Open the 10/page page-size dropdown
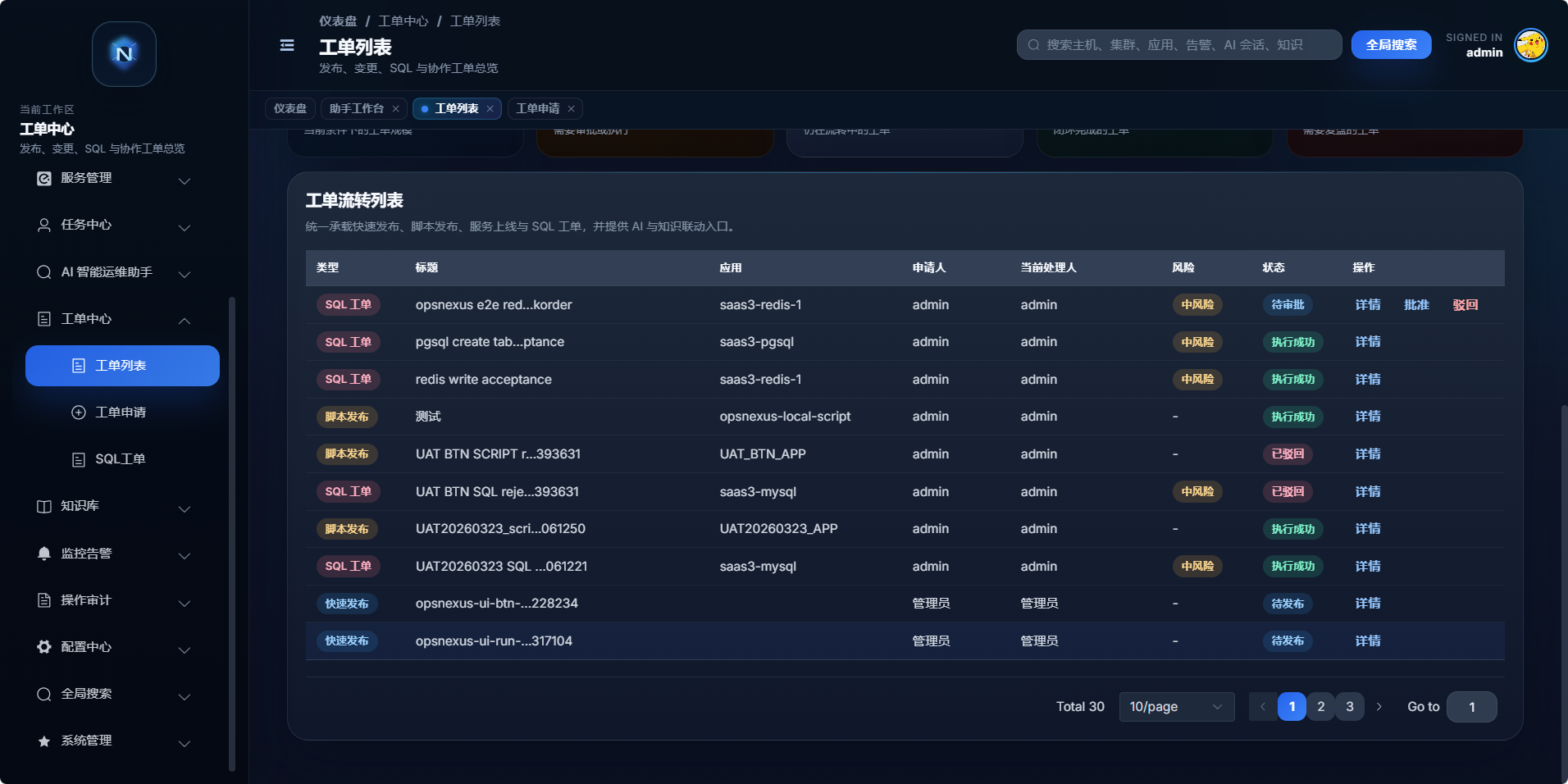Screen dimensions: 1568x784 tap(1176, 706)
